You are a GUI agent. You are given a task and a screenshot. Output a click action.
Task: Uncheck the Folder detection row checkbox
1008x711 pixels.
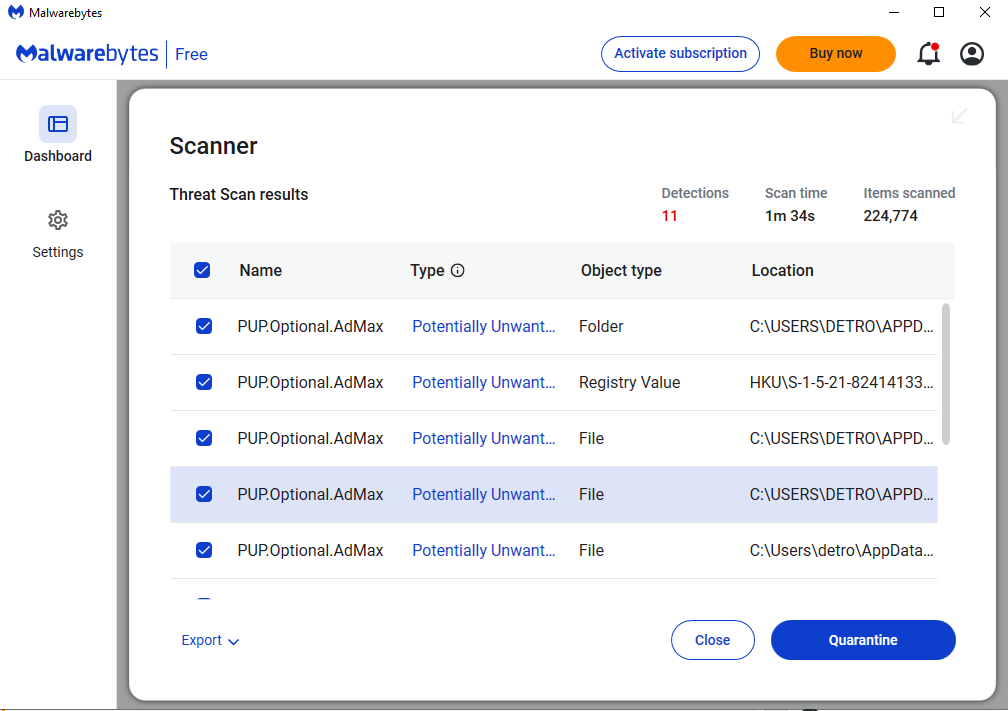click(204, 326)
